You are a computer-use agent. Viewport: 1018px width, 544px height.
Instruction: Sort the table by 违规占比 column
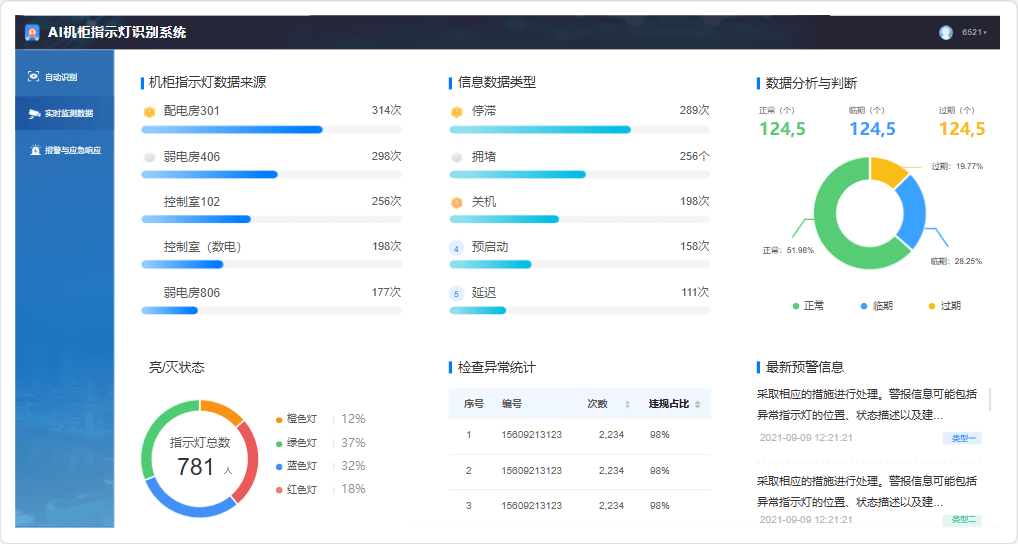pos(697,404)
